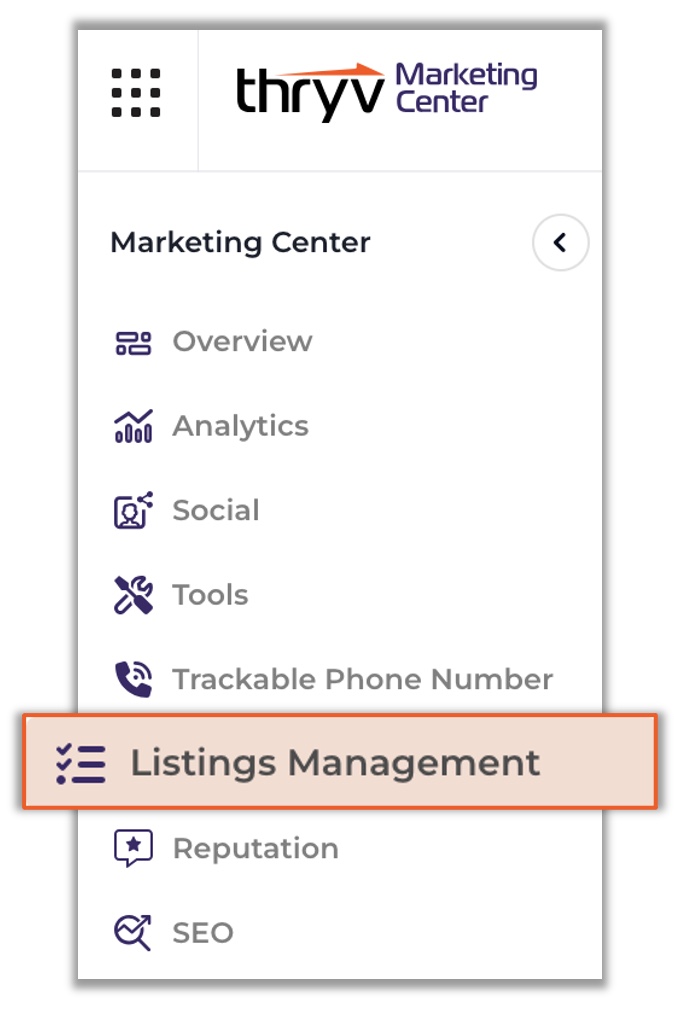This screenshot has width=674, height=1010.
Task: Click the Overview dashboard icon
Action: [133, 343]
